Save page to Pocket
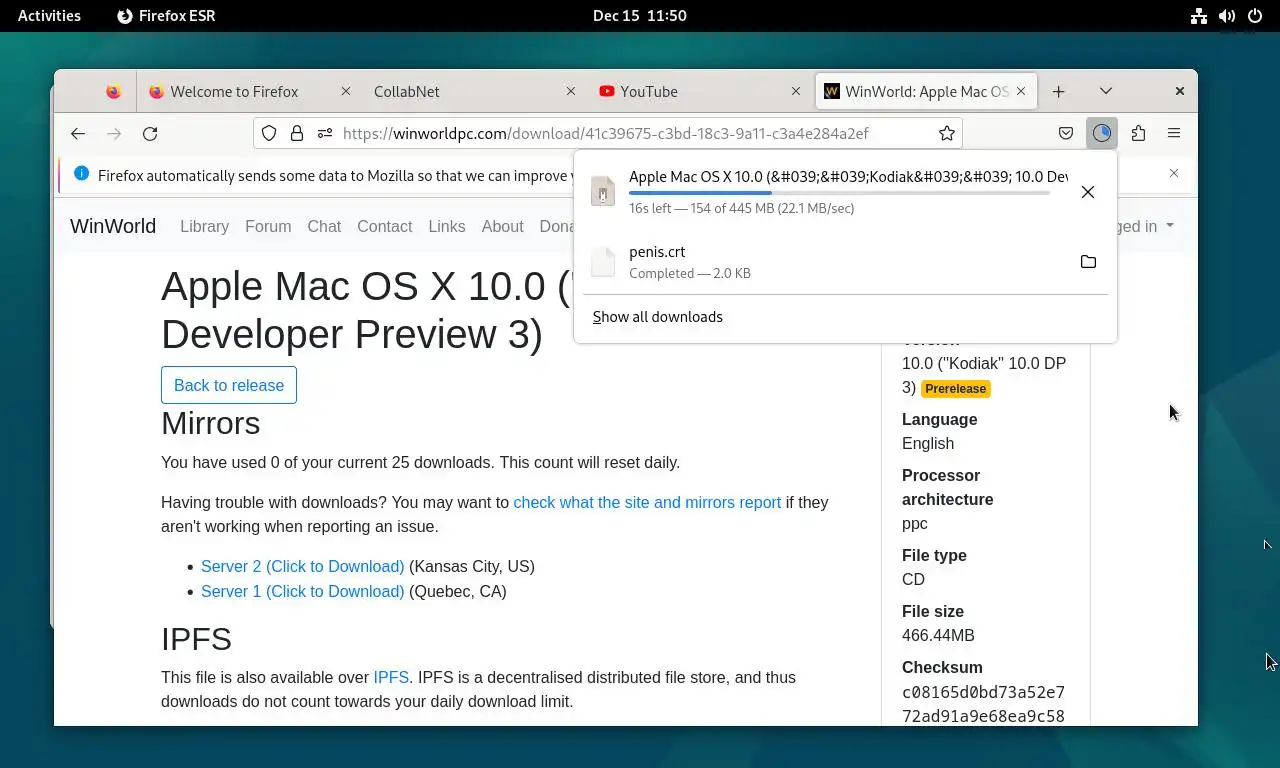The image size is (1280, 768). pos(1066,133)
